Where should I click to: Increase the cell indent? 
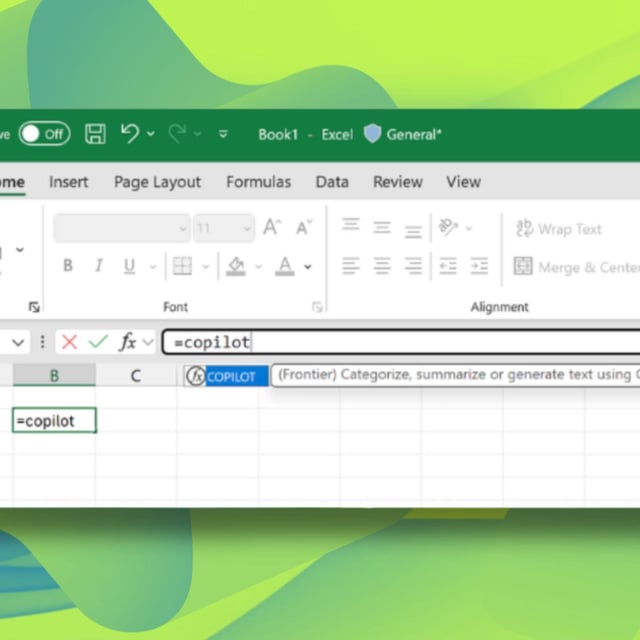pos(479,266)
